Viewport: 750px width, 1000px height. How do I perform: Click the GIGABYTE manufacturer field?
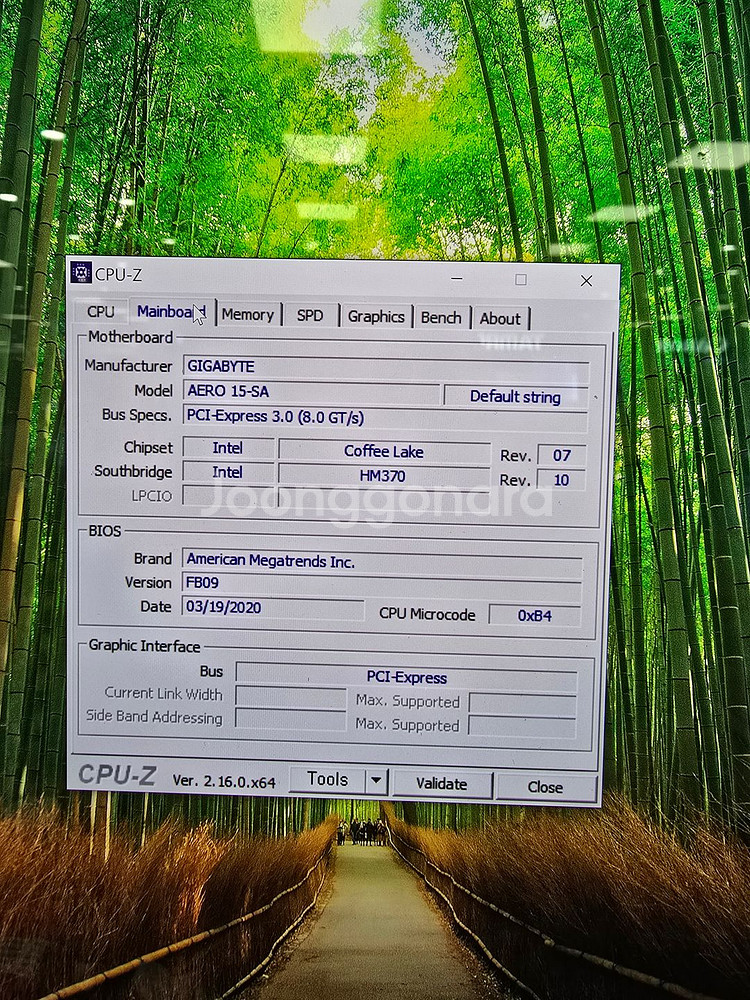[386, 368]
